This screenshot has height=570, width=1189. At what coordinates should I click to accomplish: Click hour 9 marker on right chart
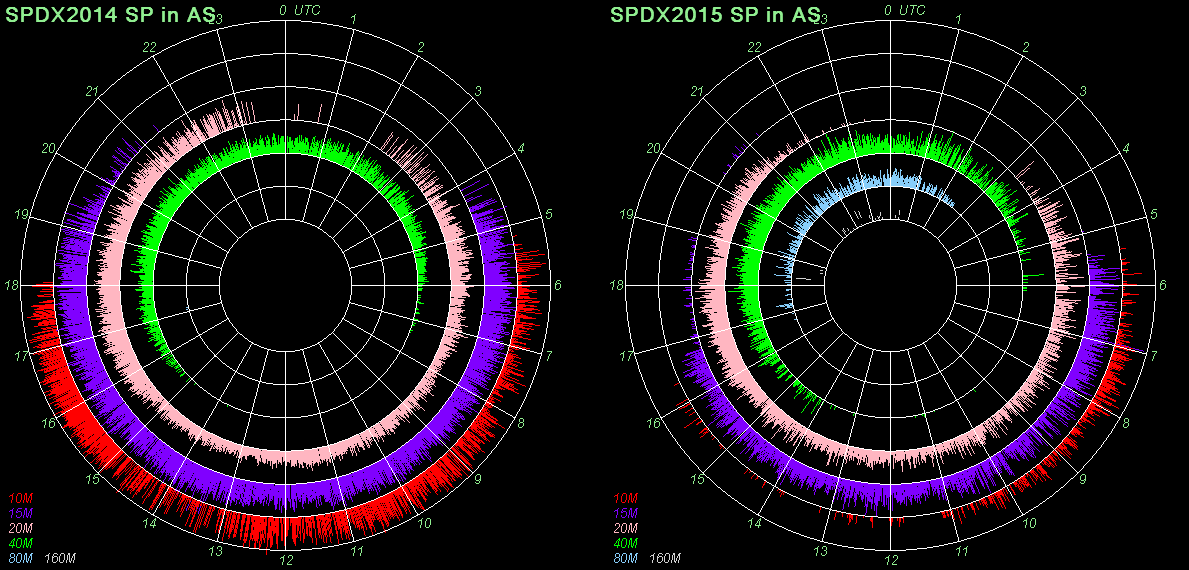click(x=1083, y=479)
